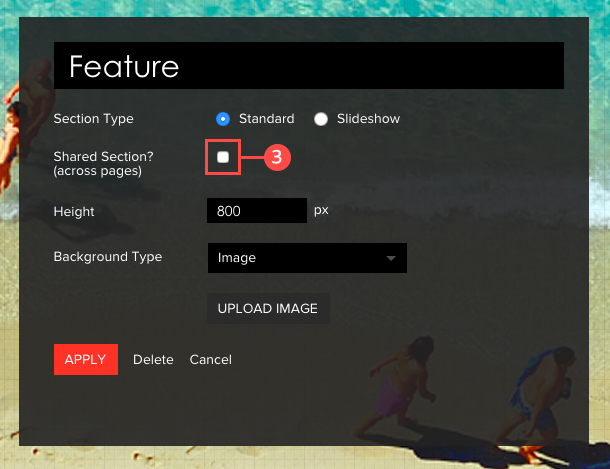
Task: Click the px unit label beside Height
Action: coord(321,211)
